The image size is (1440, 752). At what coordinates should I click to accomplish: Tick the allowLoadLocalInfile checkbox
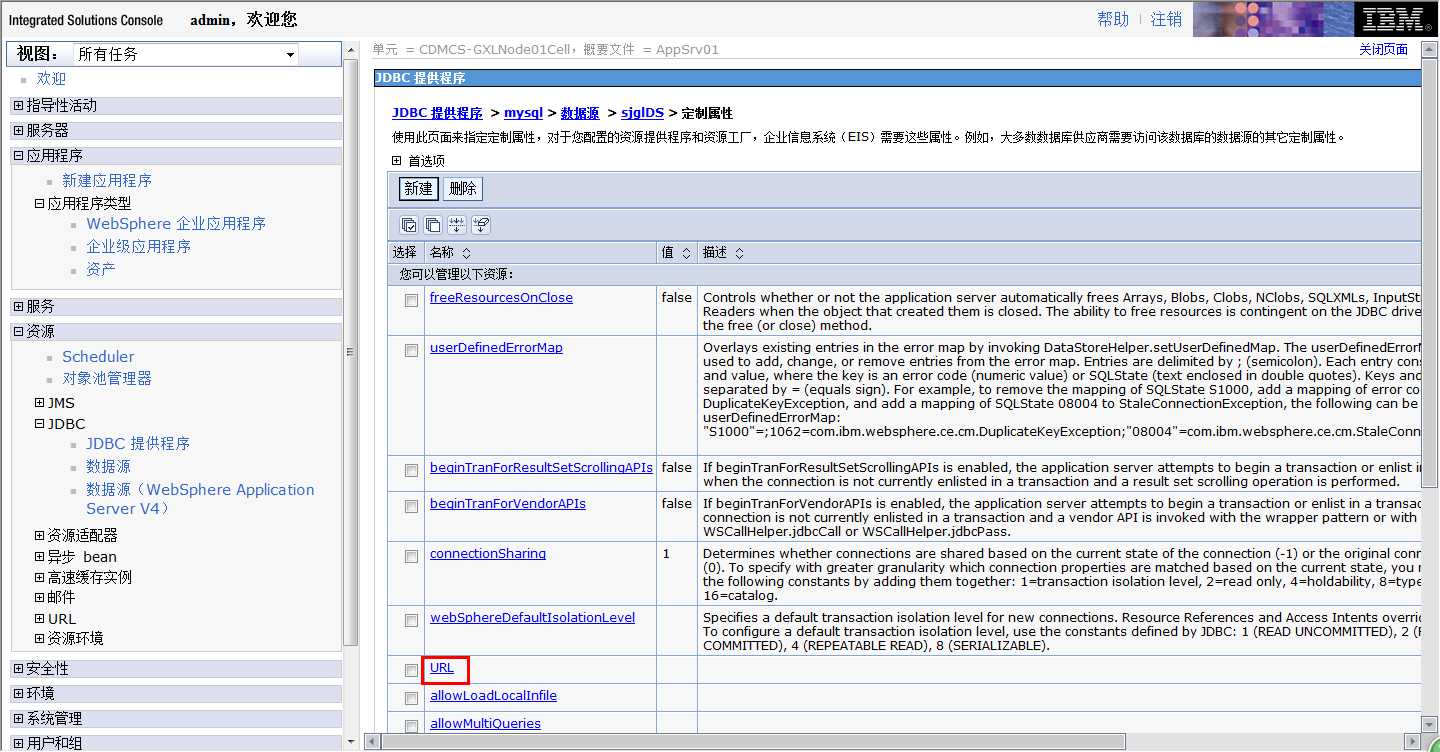point(411,698)
